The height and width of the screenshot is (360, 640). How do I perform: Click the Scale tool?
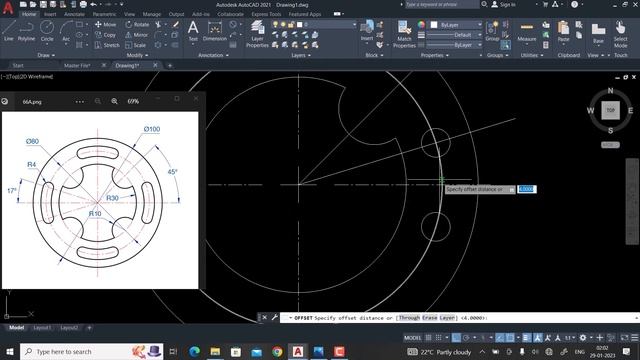[136, 45]
